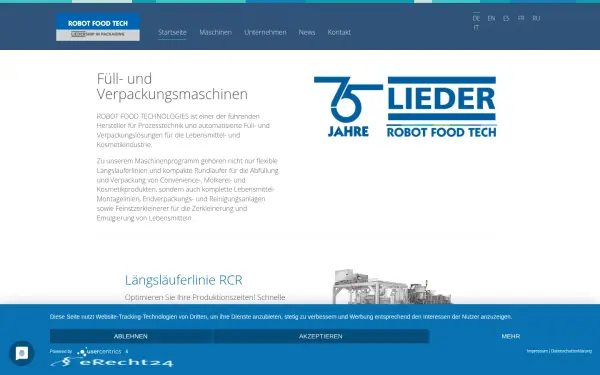The width and height of the screenshot is (600, 375).
Task: Open the Startseite menu item
Action: 172,33
